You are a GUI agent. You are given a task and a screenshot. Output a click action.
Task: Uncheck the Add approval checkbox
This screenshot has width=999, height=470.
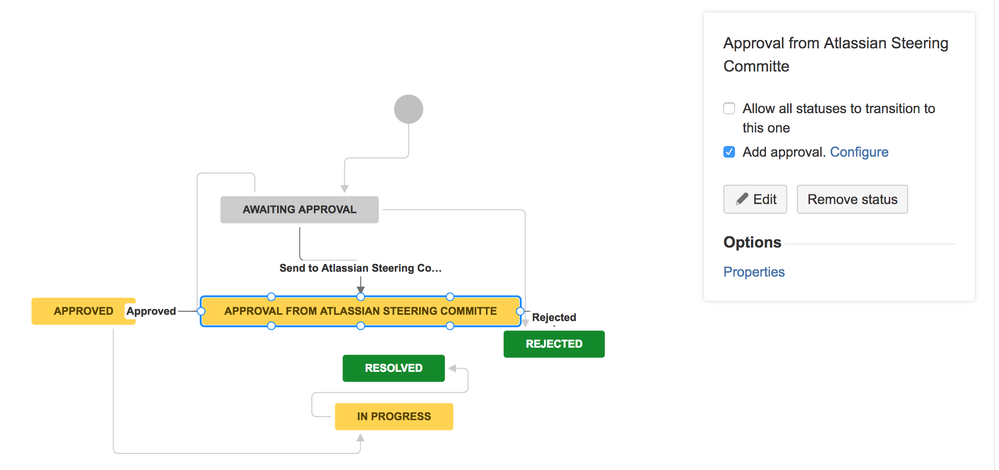pos(729,152)
